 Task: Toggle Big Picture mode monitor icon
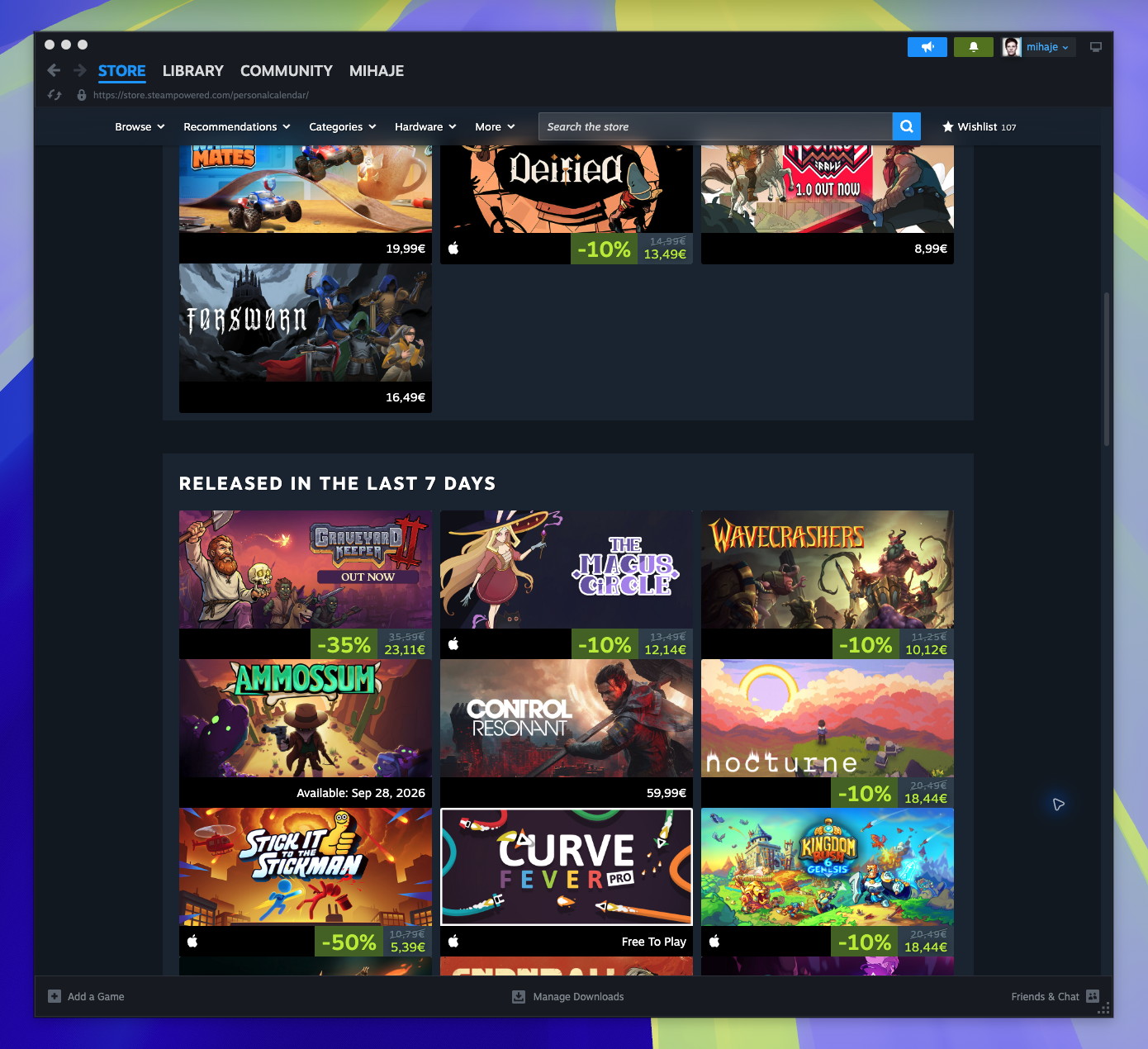point(1096,47)
